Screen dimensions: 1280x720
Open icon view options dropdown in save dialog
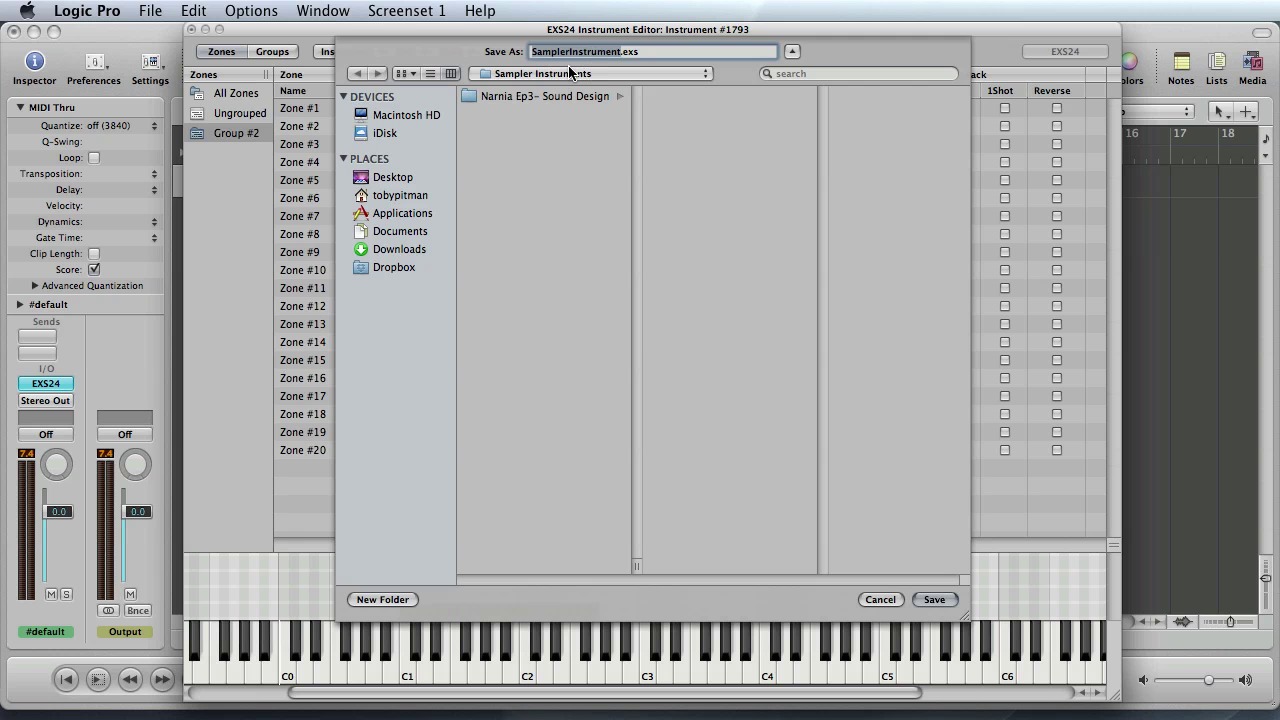coord(406,73)
